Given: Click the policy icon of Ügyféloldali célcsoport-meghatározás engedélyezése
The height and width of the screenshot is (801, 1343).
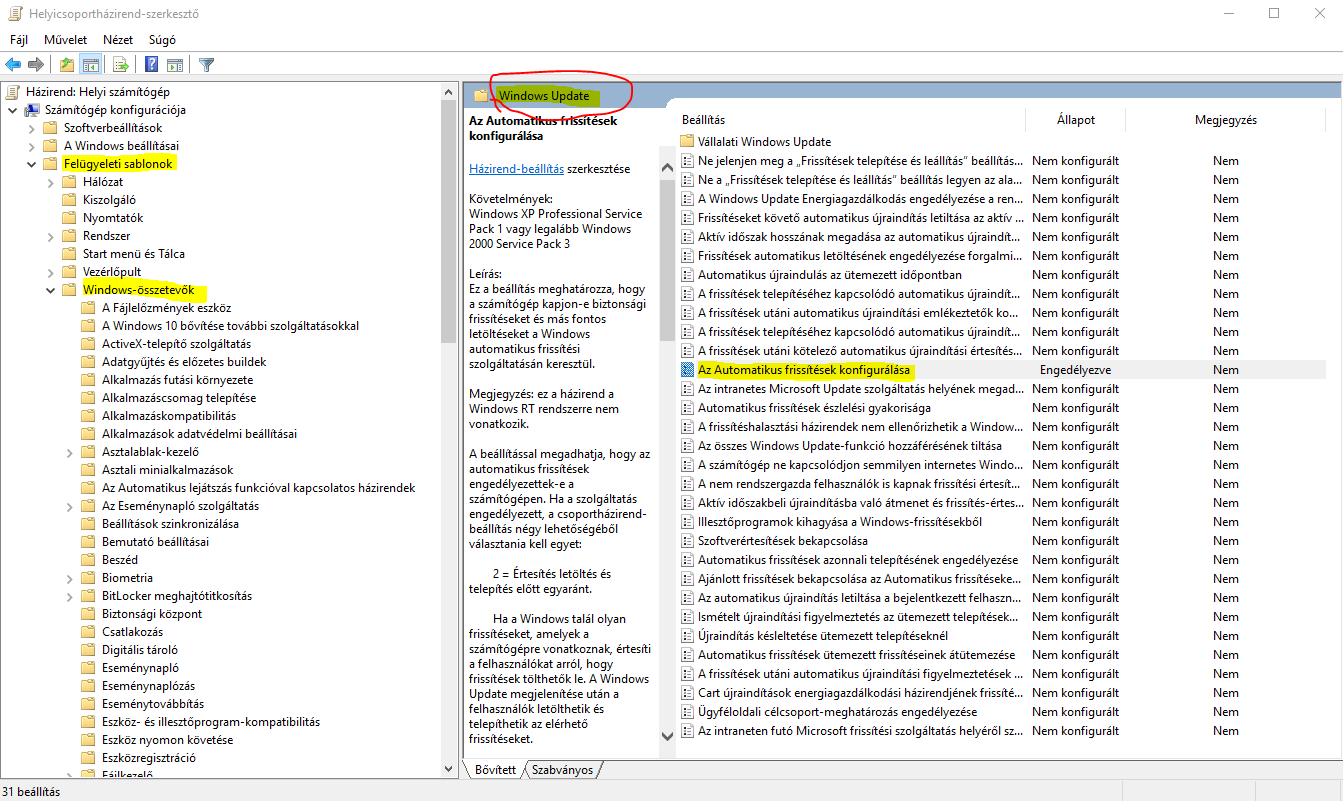Looking at the screenshot, I should [687, 712].
